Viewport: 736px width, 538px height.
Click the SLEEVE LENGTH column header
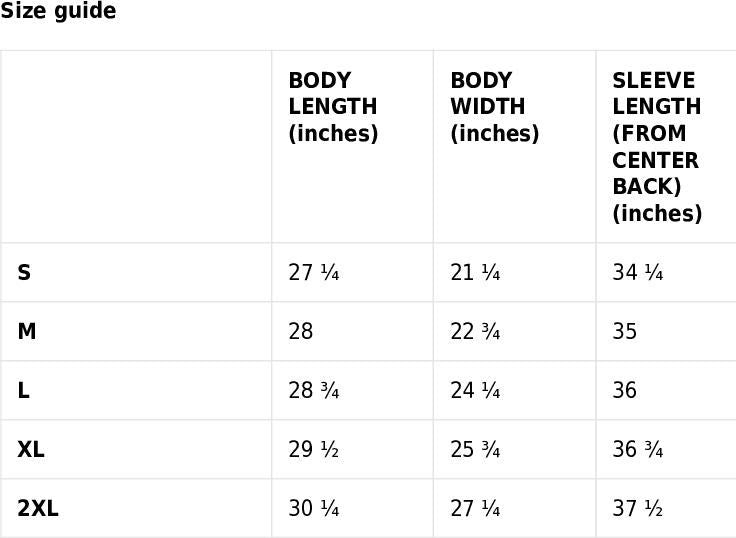pyautogui.click(x=657, y=146)
